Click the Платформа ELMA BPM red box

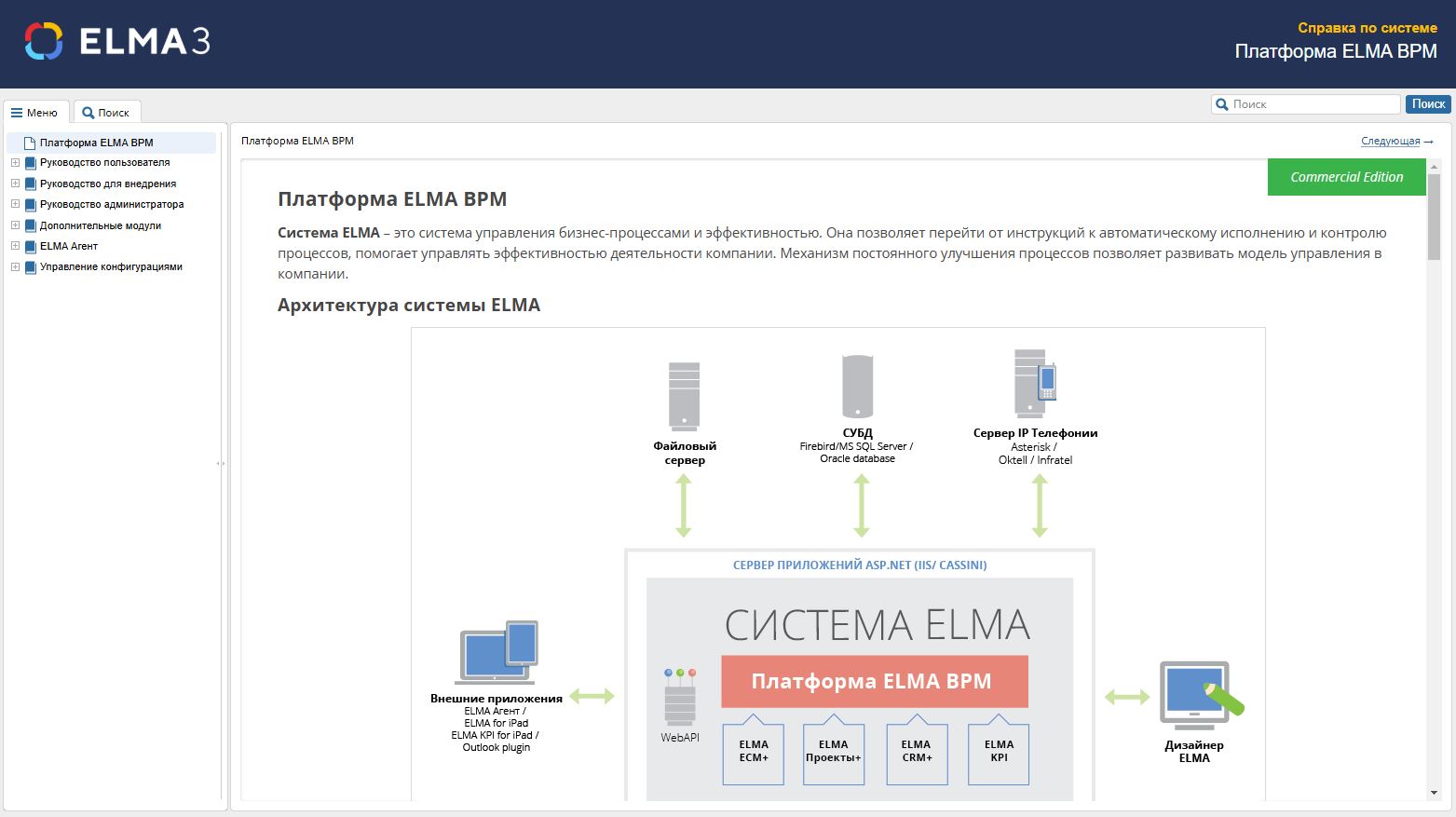875,681
